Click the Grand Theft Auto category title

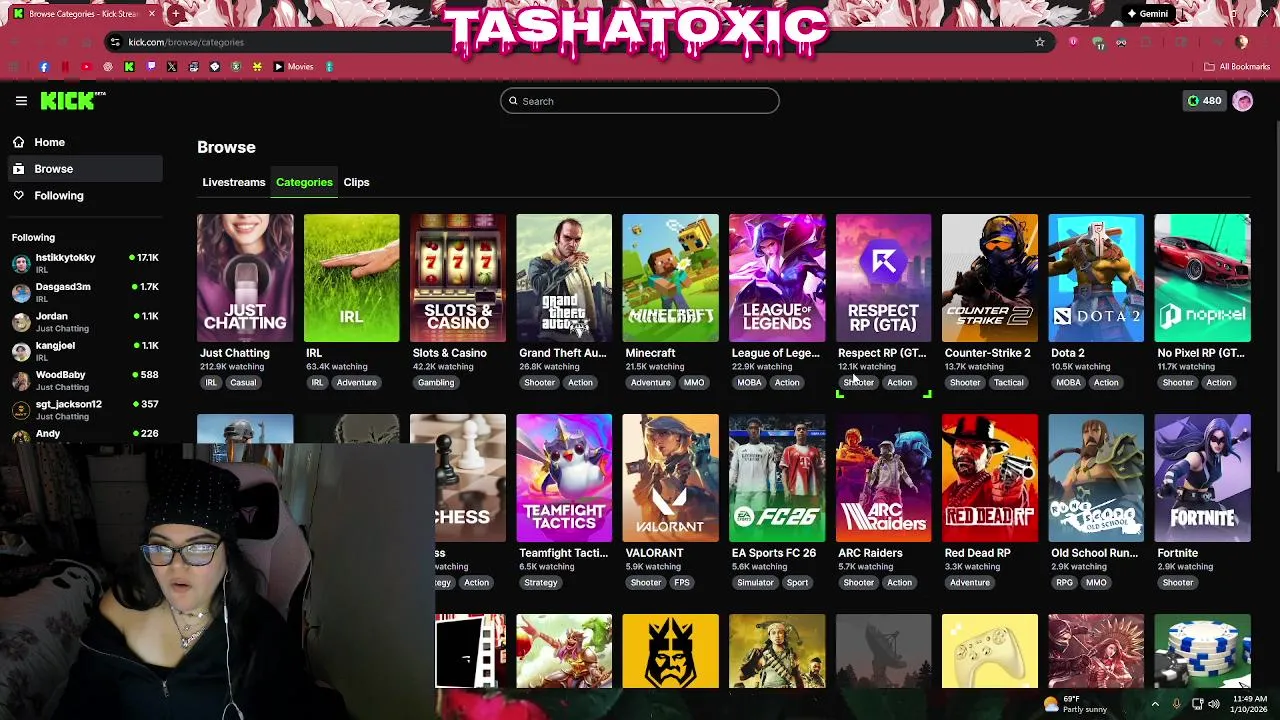click(563, 353)
